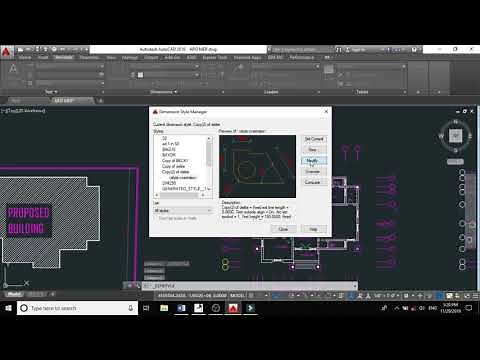Toggle grid display in the status bar

pyautogui.click(x=252, y=295)
